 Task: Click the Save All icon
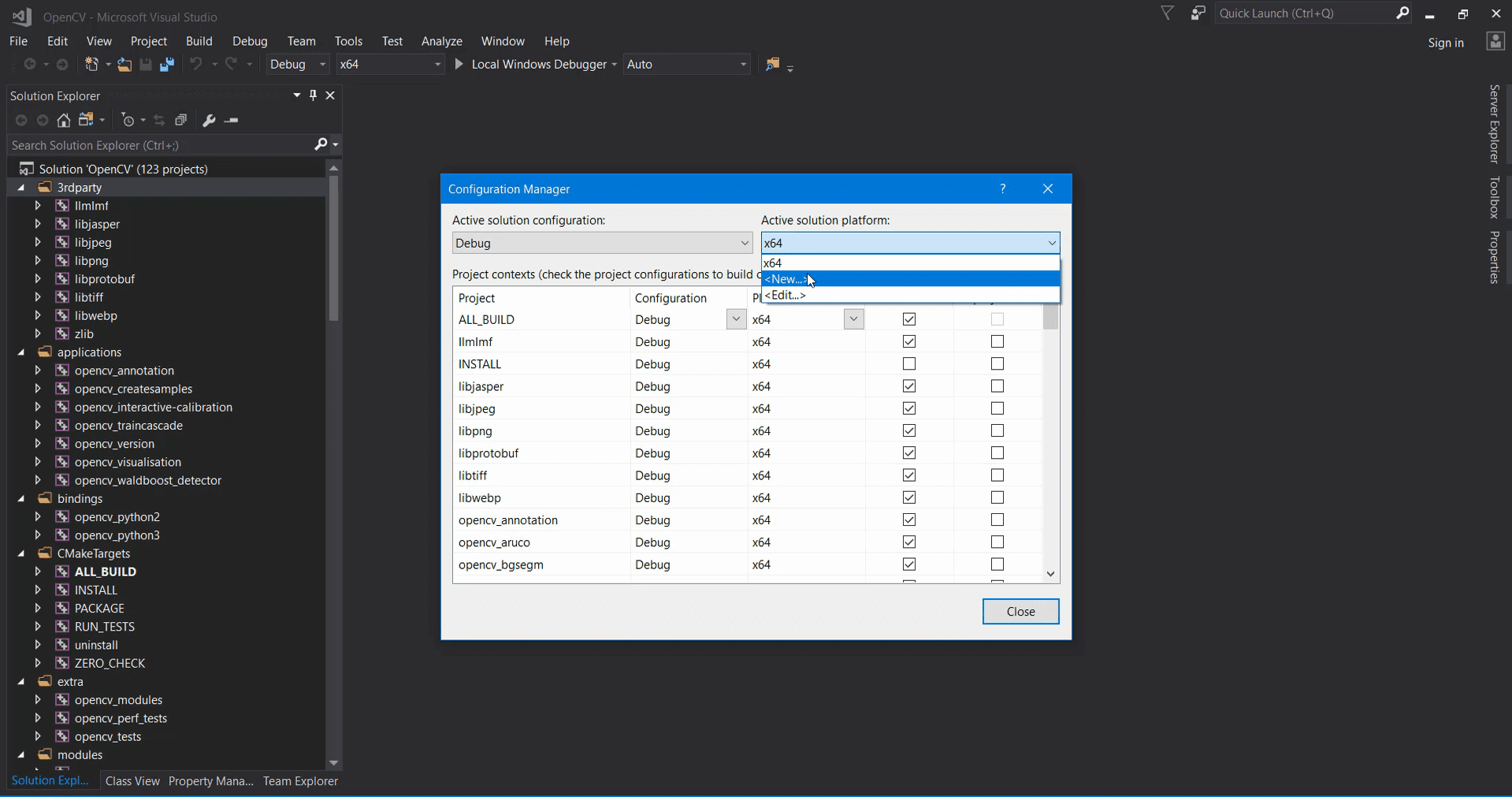(x=166, y=65)
